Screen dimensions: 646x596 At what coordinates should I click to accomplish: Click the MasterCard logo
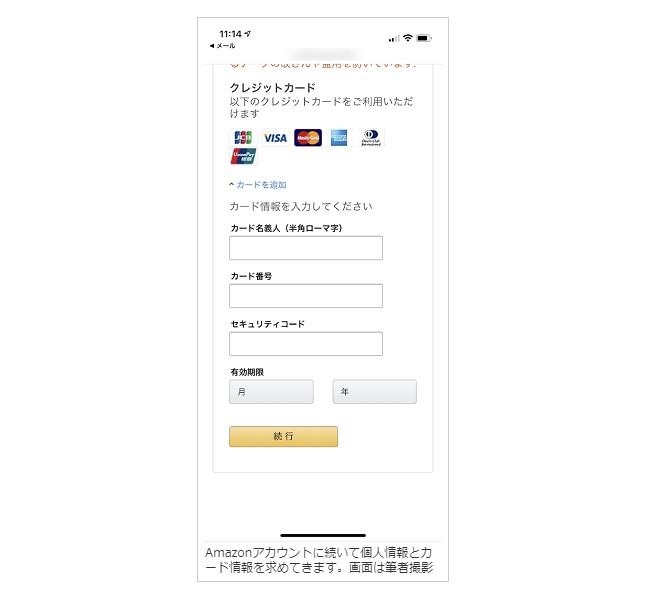pos(308,138)
